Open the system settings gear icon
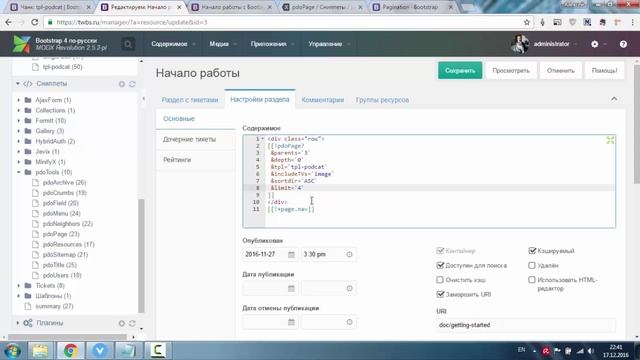This screenshot has height=360, width=640. click(x=595, y=44)
